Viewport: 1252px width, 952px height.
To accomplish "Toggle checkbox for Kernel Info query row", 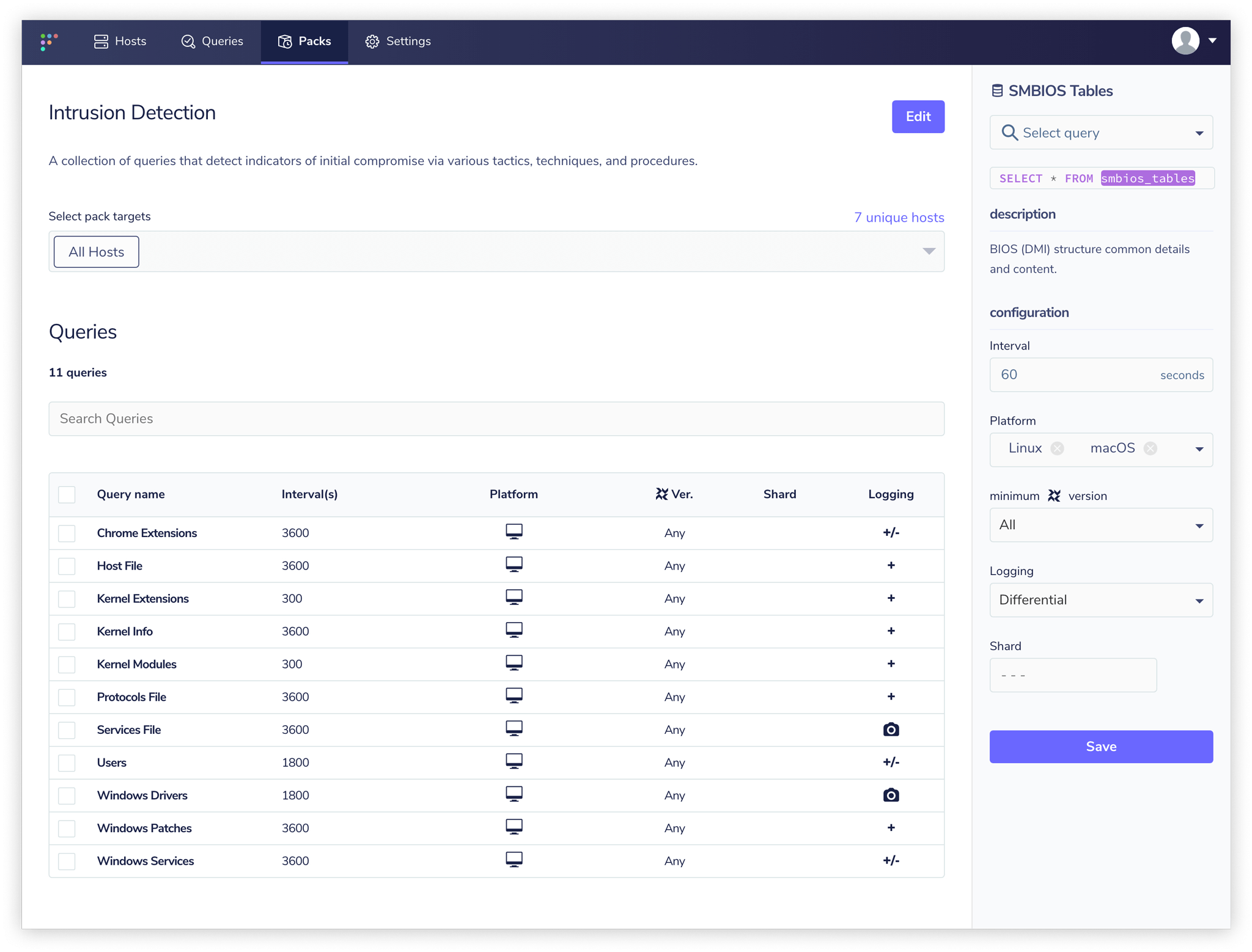I will click(x=67, y=631).
